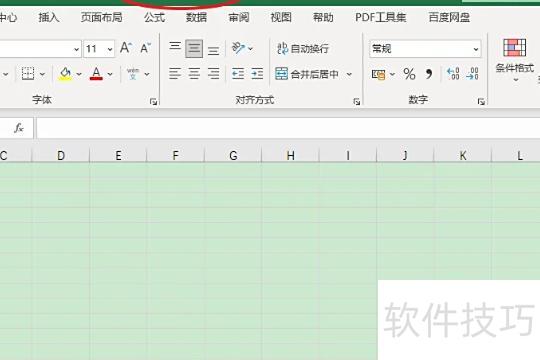Image resolution: width=540 pixels, height=360 pixels.
Task: Decrease decimal places
Action: point(472,74)
